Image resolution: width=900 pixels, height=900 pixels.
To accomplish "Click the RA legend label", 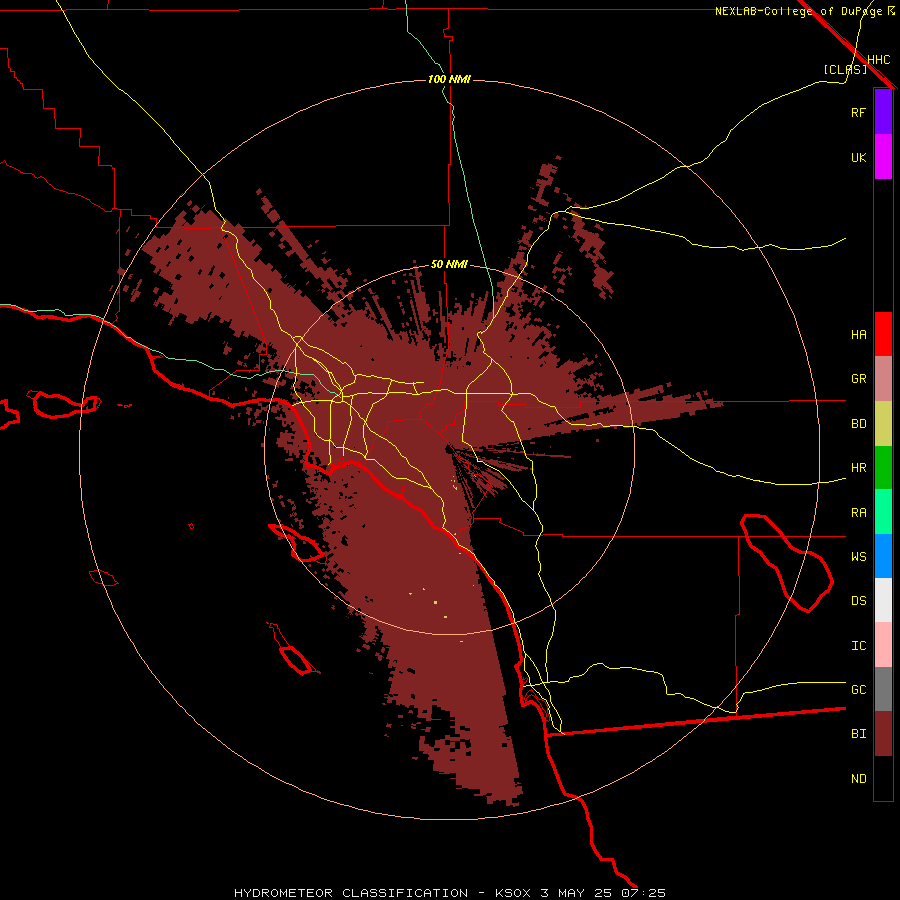I will coord(858,513).
